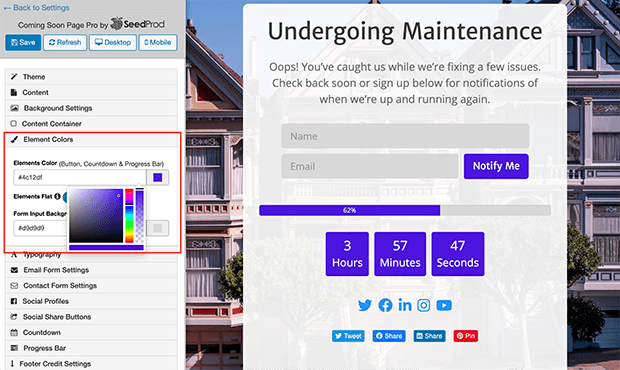Switch to Desktop preview
620x370 pixels.
(113, 43)
